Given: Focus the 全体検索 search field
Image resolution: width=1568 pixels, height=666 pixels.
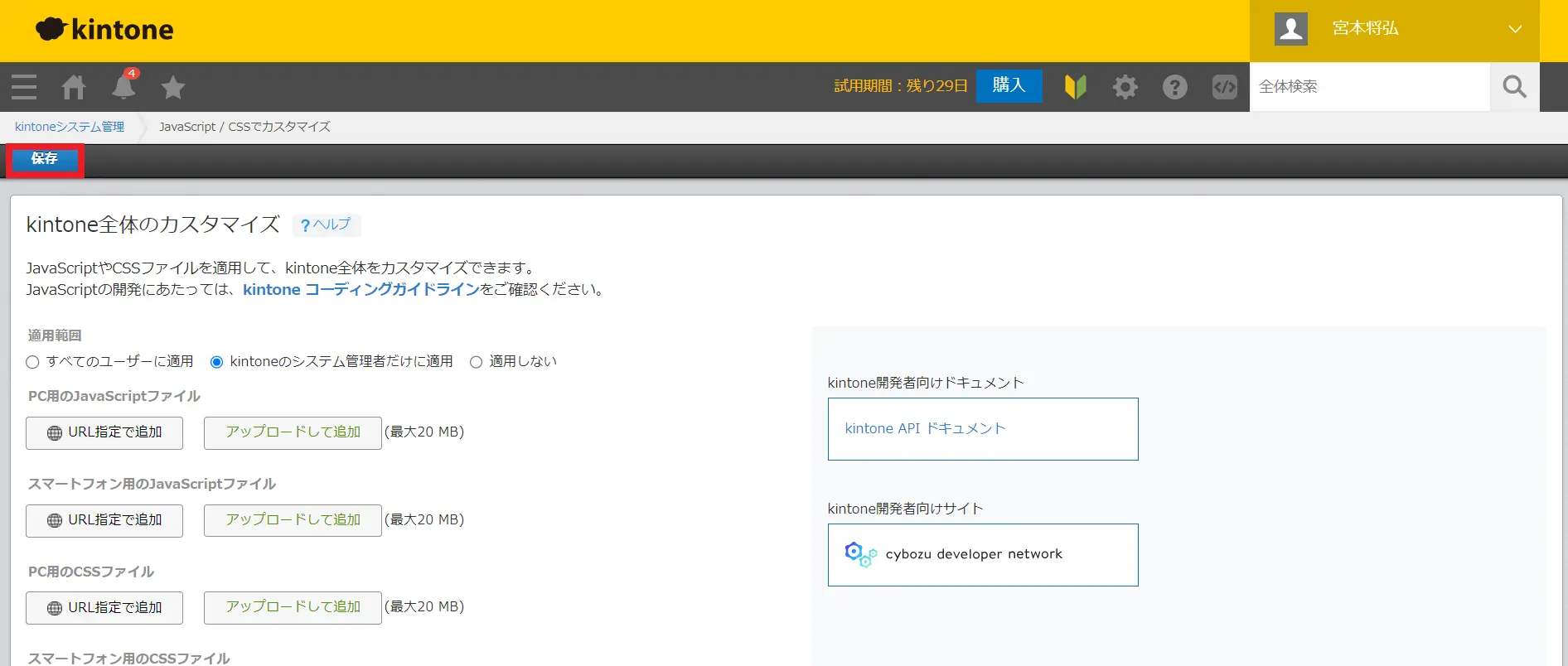Looking at the screenshot, I should [1369, 86].
